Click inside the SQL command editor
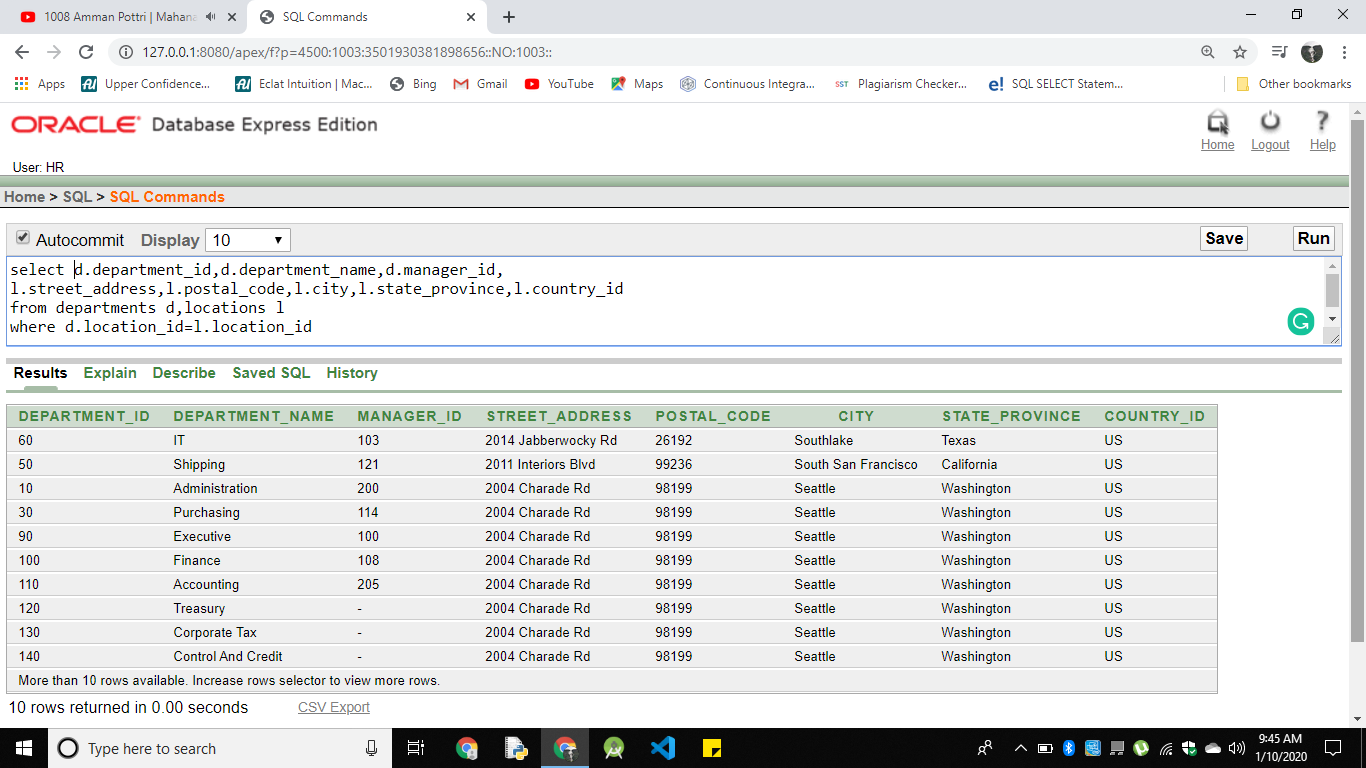This screenshot has height=768, width=1366. pos(666,300)
